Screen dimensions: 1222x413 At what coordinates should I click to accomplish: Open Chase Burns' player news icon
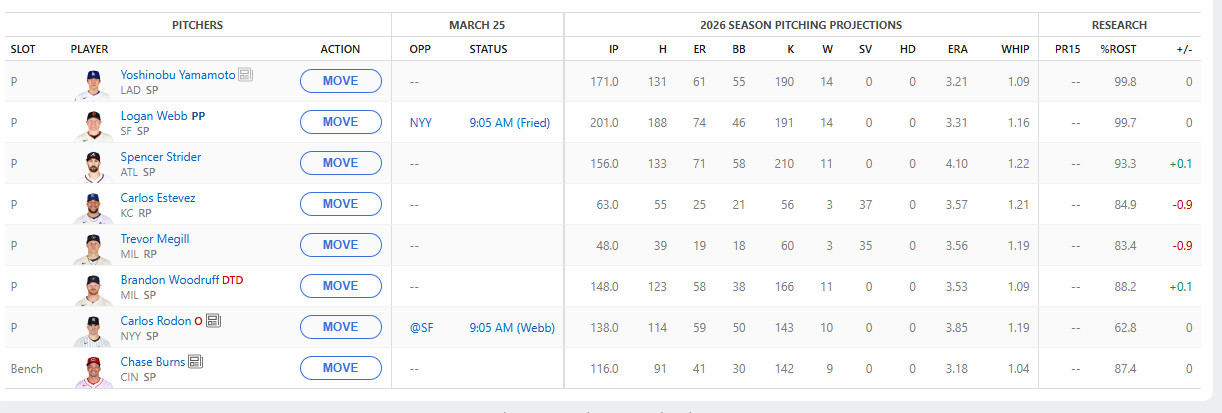coord(195,362)
